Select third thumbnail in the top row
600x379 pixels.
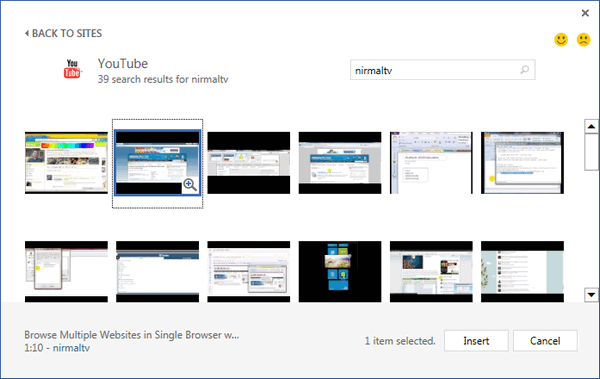click(x=249, y=163)
